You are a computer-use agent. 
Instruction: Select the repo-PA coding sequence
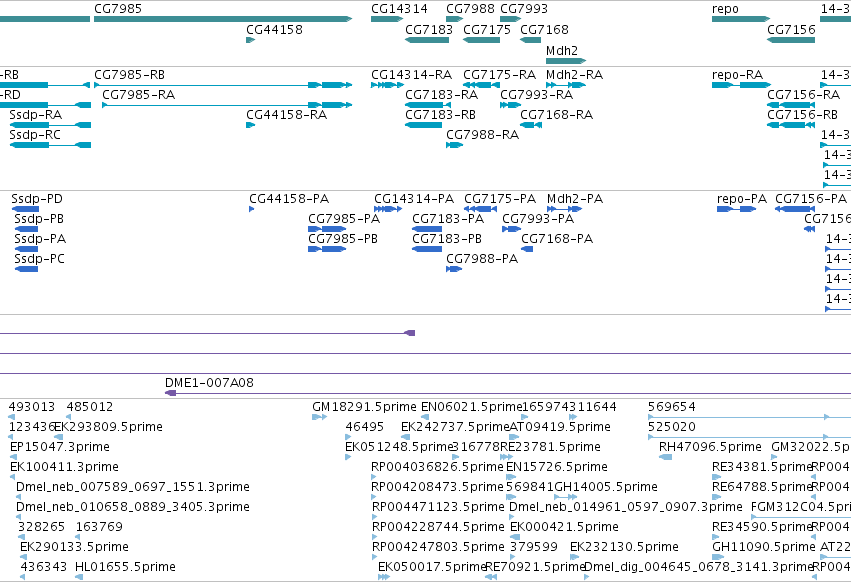(736, 209)
